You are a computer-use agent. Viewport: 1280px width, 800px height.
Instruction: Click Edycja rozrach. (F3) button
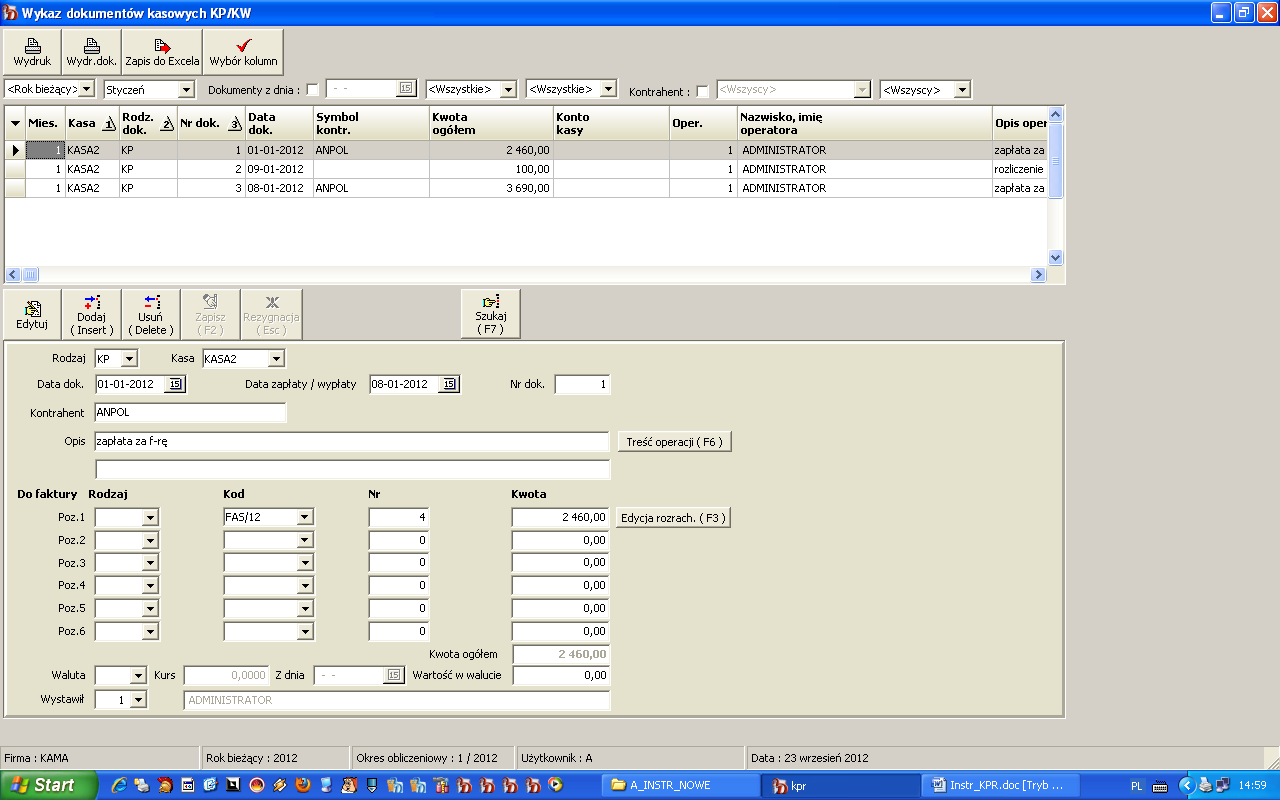[x=674, y=518]
